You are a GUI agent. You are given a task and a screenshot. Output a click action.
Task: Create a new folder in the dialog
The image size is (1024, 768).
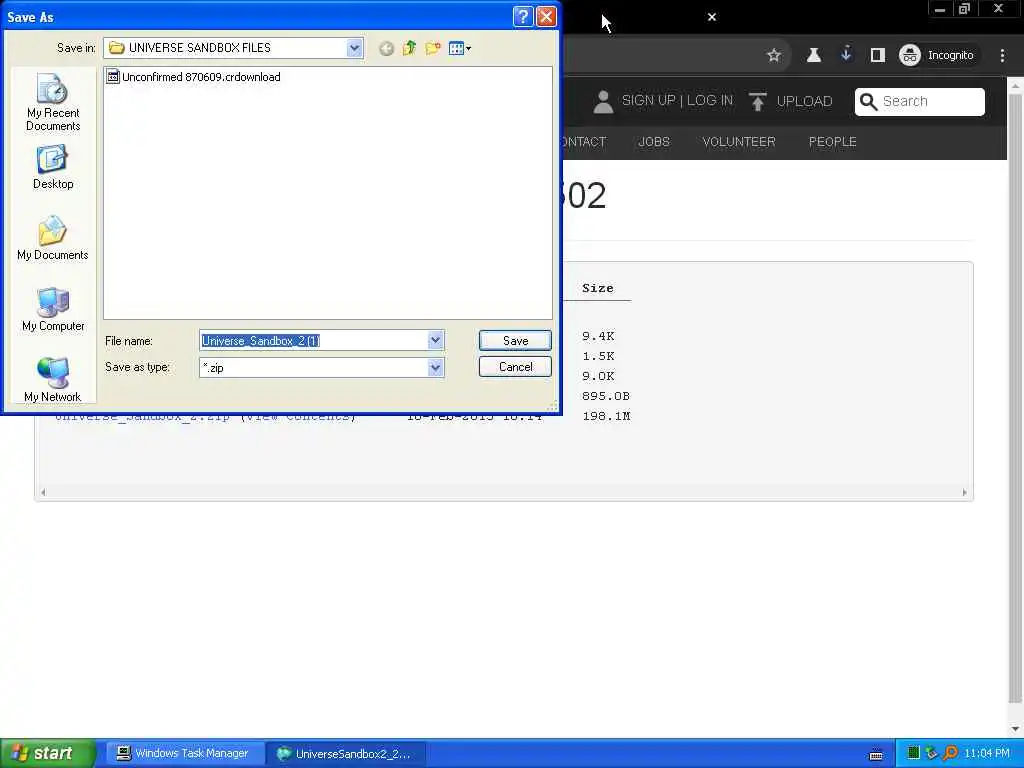[x=432, y=48]
